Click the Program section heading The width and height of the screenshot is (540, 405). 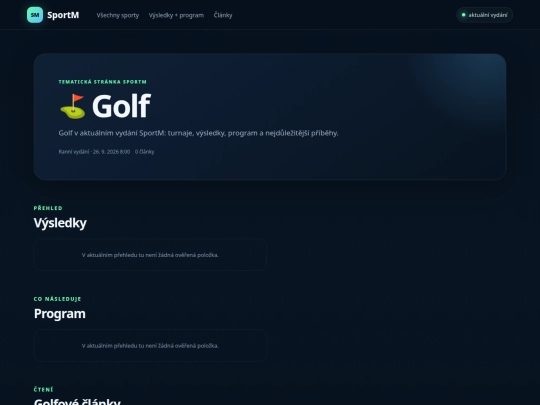click(x=60, y=314)
